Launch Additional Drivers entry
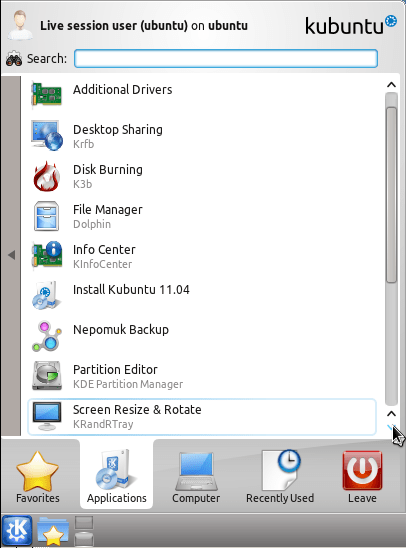The height and width of the screenshot is (548, 406). pos(202,94)
